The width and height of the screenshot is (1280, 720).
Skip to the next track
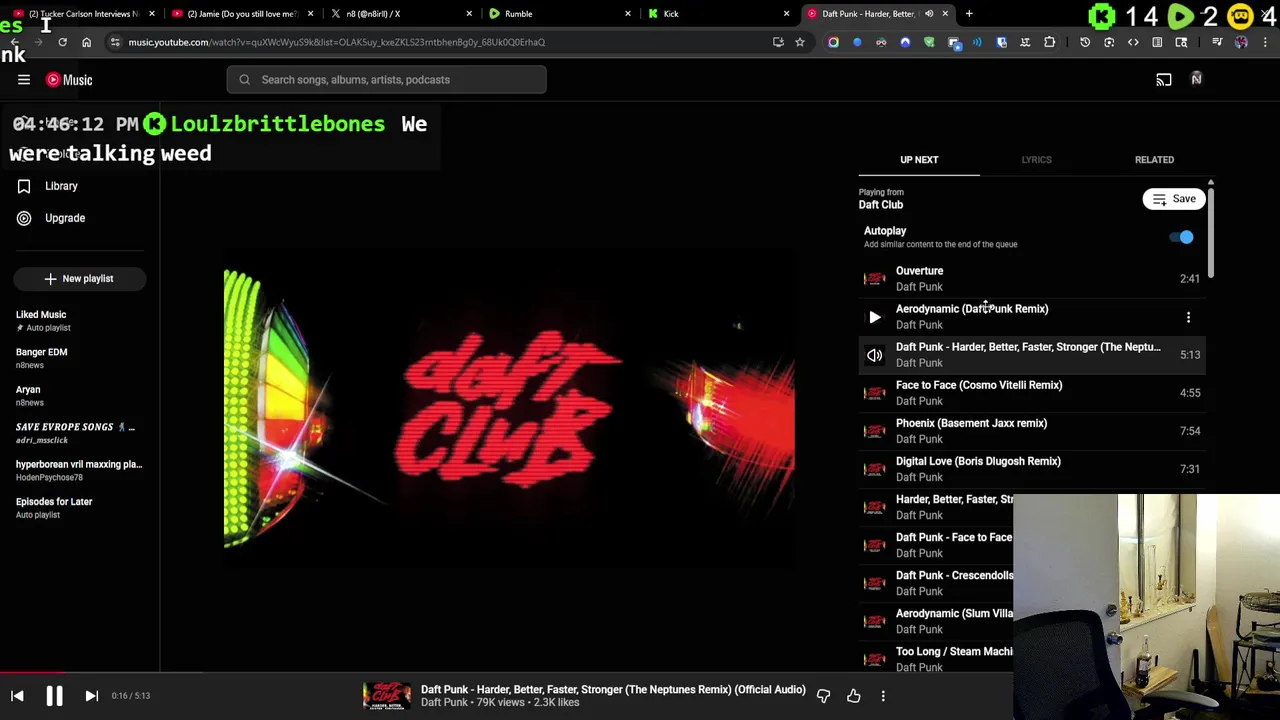[x=91, y=696]
